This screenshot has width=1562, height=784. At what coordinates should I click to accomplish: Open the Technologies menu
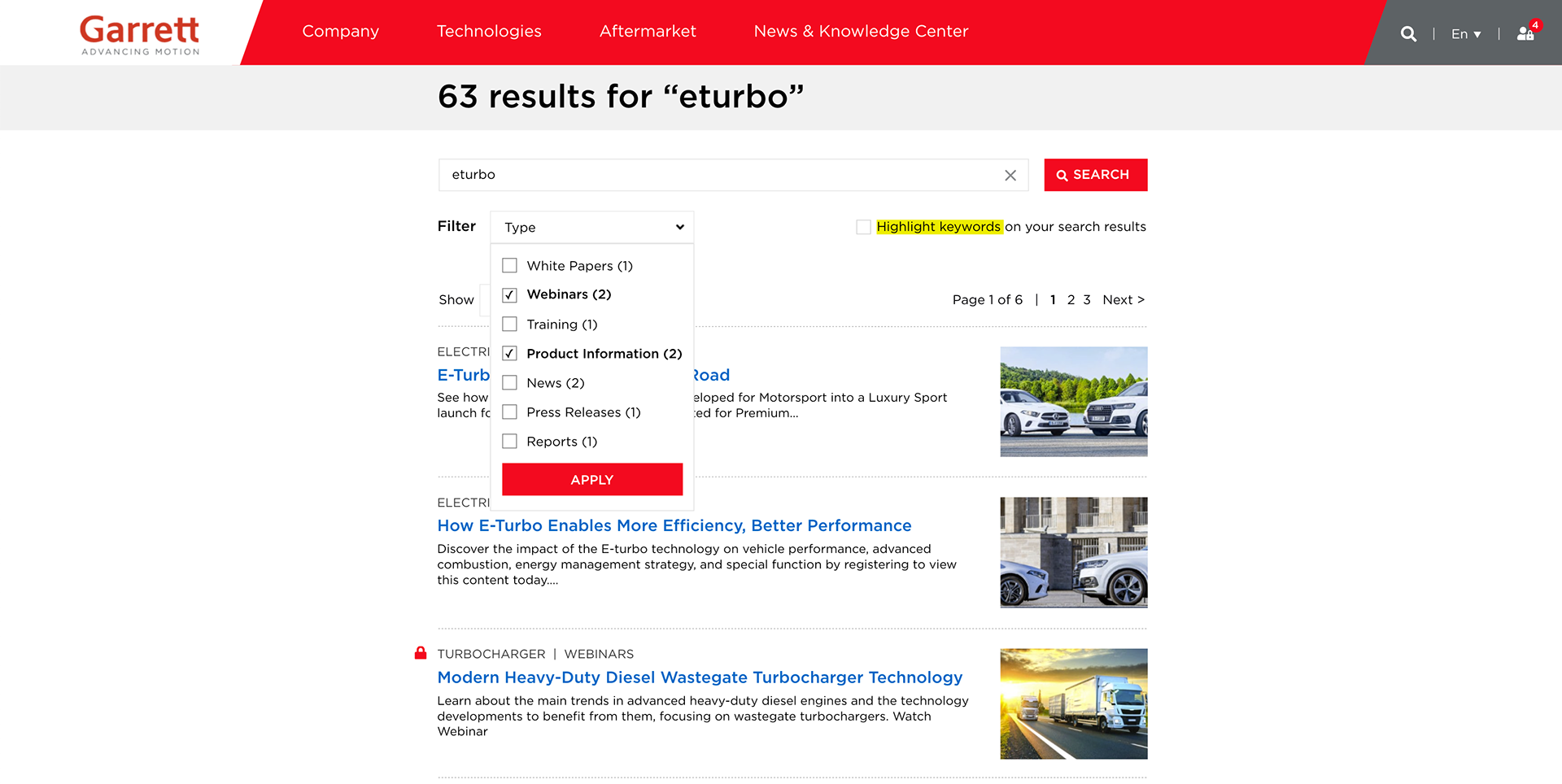click(x=489, y=32)
